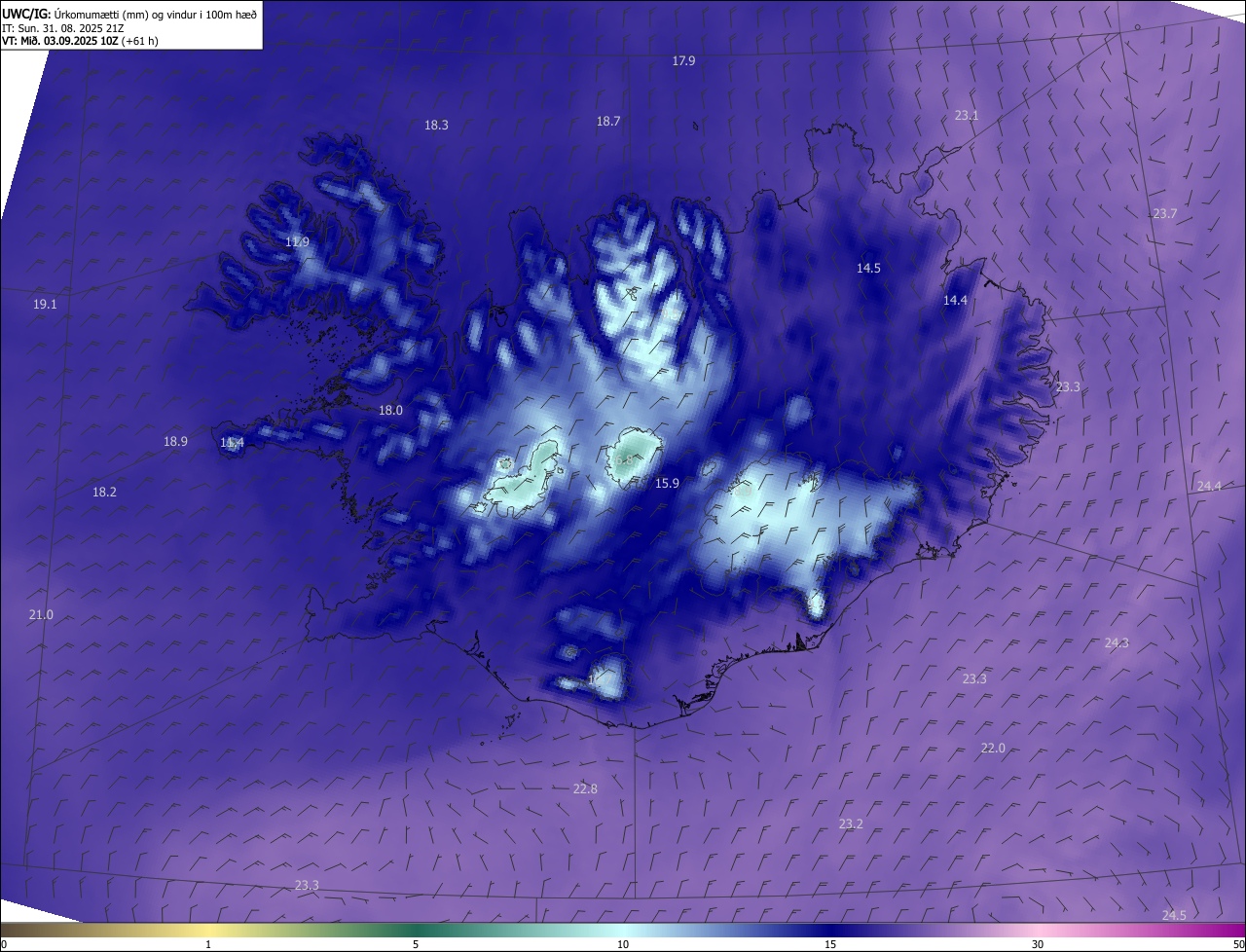Click the 23.2 value label
Screen dimensions: 1246x952
point(851,824)
